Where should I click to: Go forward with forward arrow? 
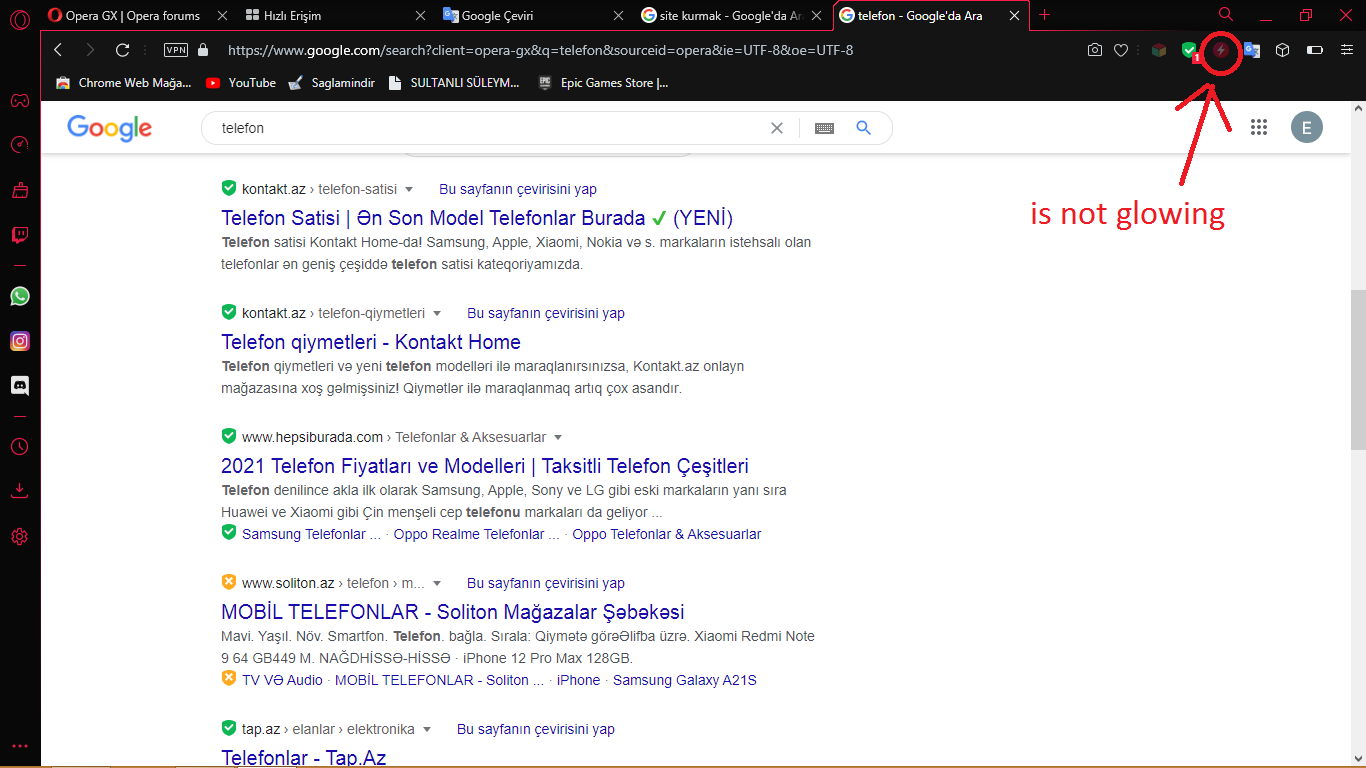[x=90, y=50]
